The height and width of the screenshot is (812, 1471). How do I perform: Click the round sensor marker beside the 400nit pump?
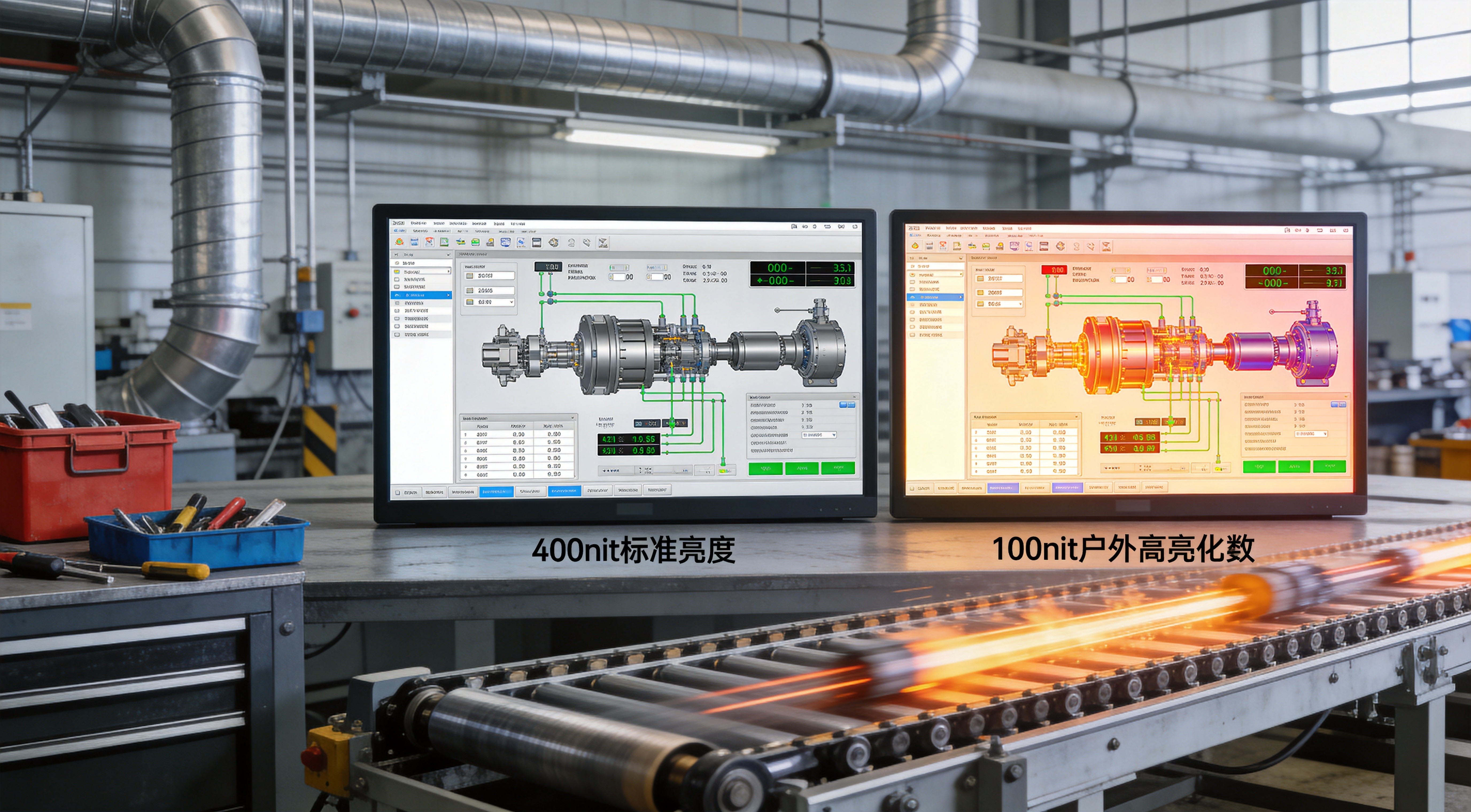(x=777, y=310)
